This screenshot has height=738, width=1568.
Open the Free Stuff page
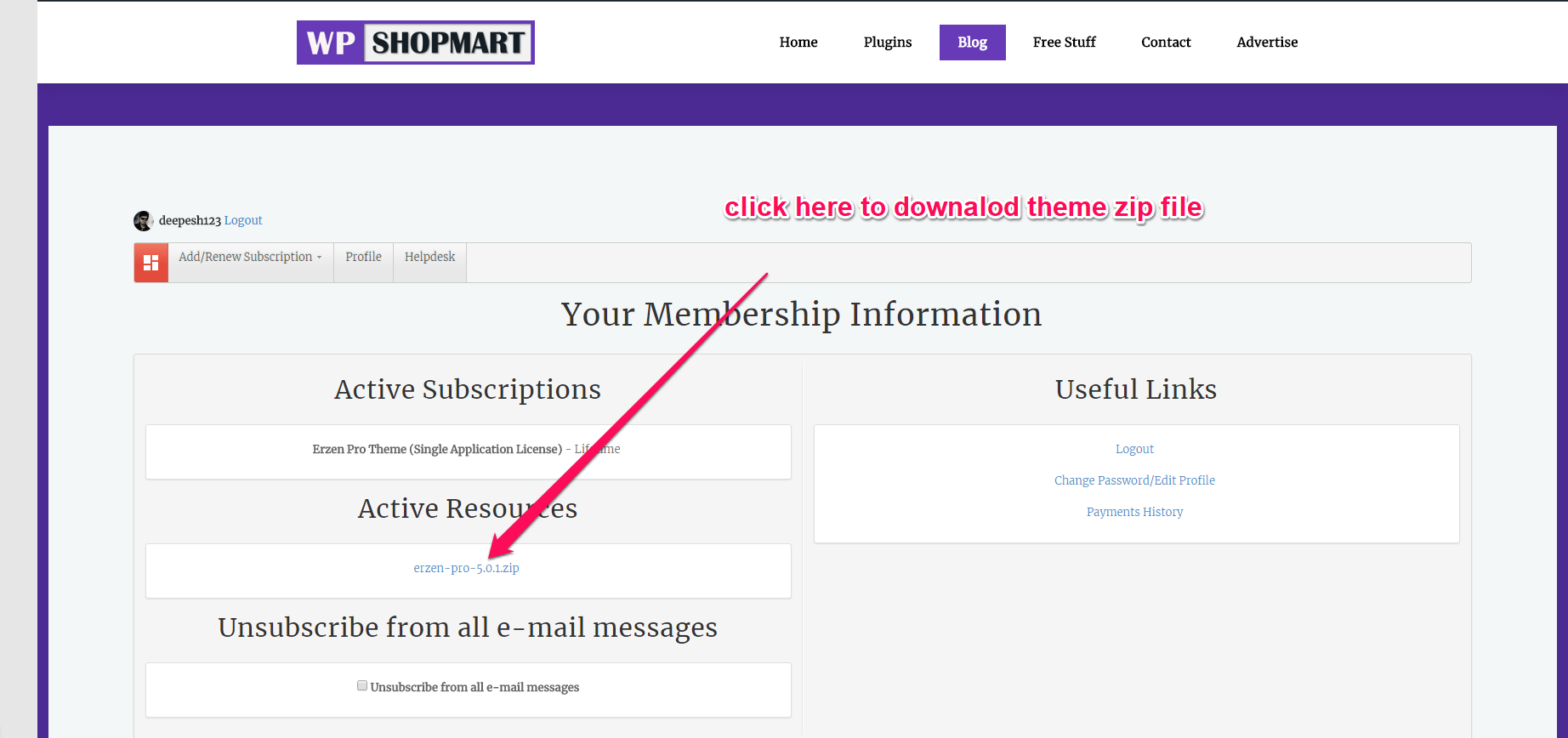pos(1064,43)
